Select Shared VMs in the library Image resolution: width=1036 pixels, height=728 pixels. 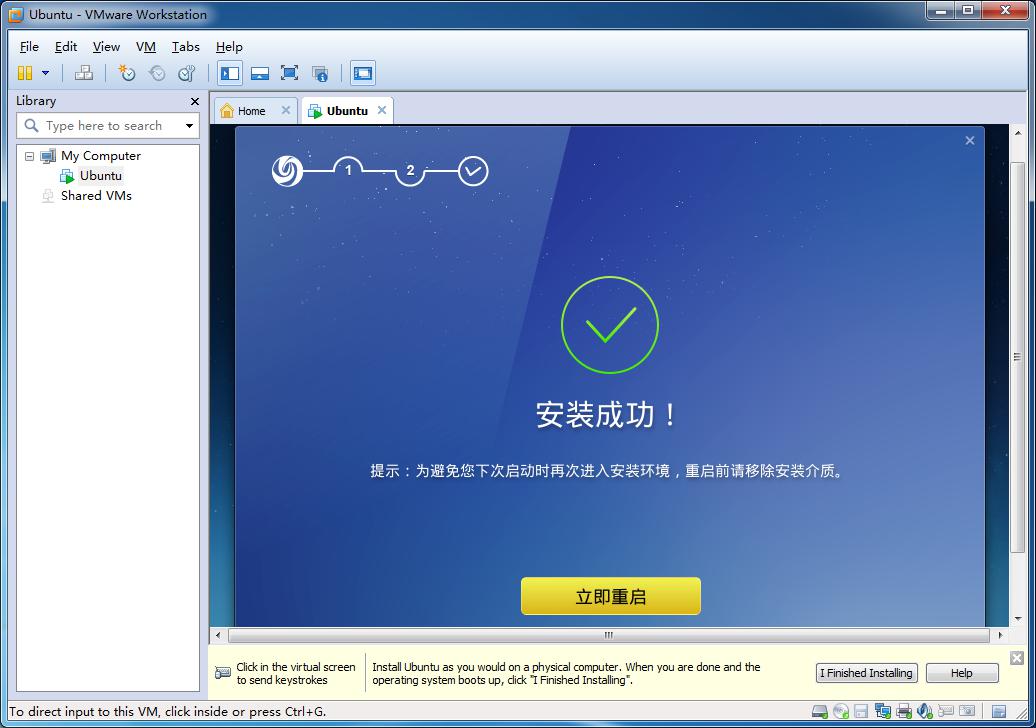pos(96,196)
